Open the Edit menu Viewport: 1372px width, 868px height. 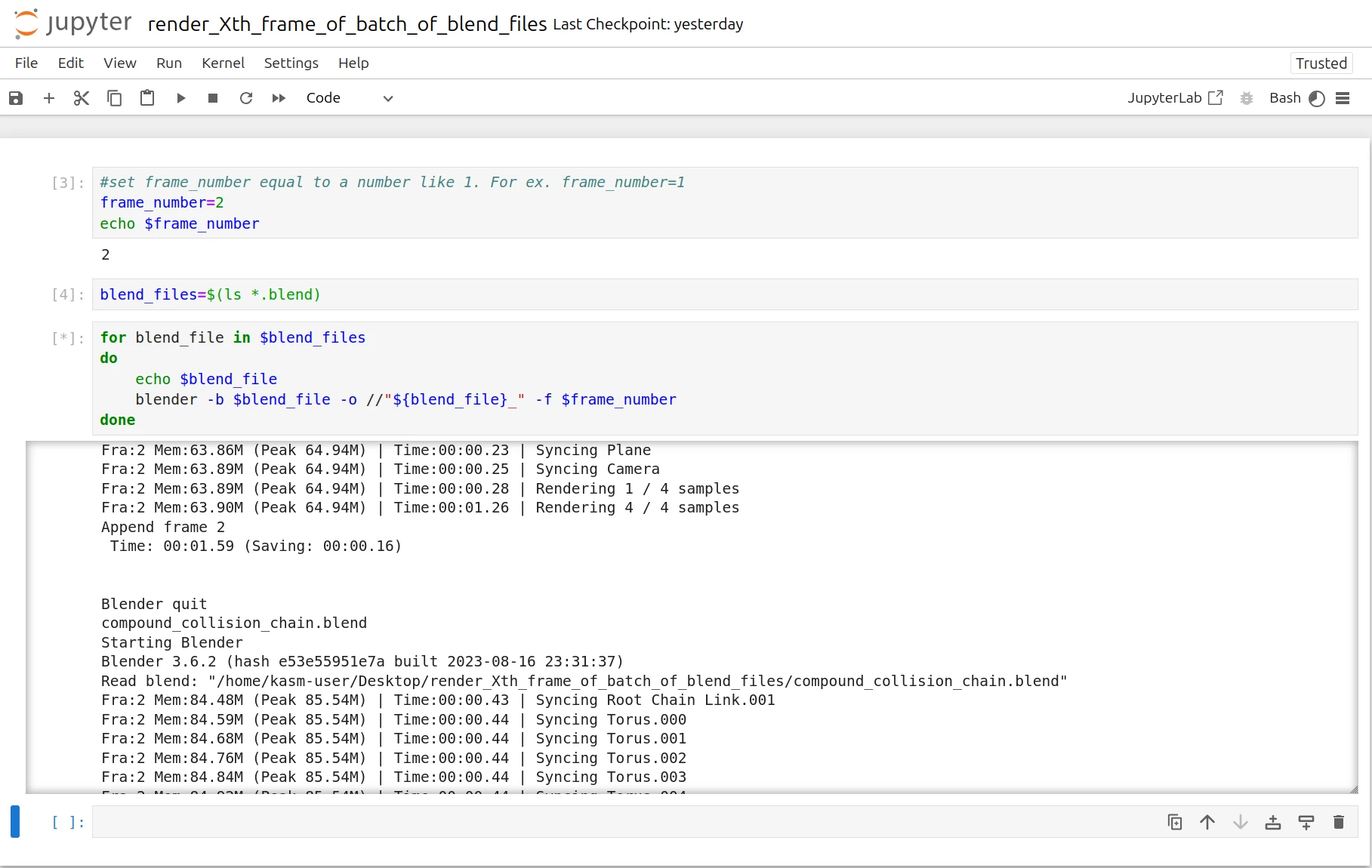pos(71,63)
